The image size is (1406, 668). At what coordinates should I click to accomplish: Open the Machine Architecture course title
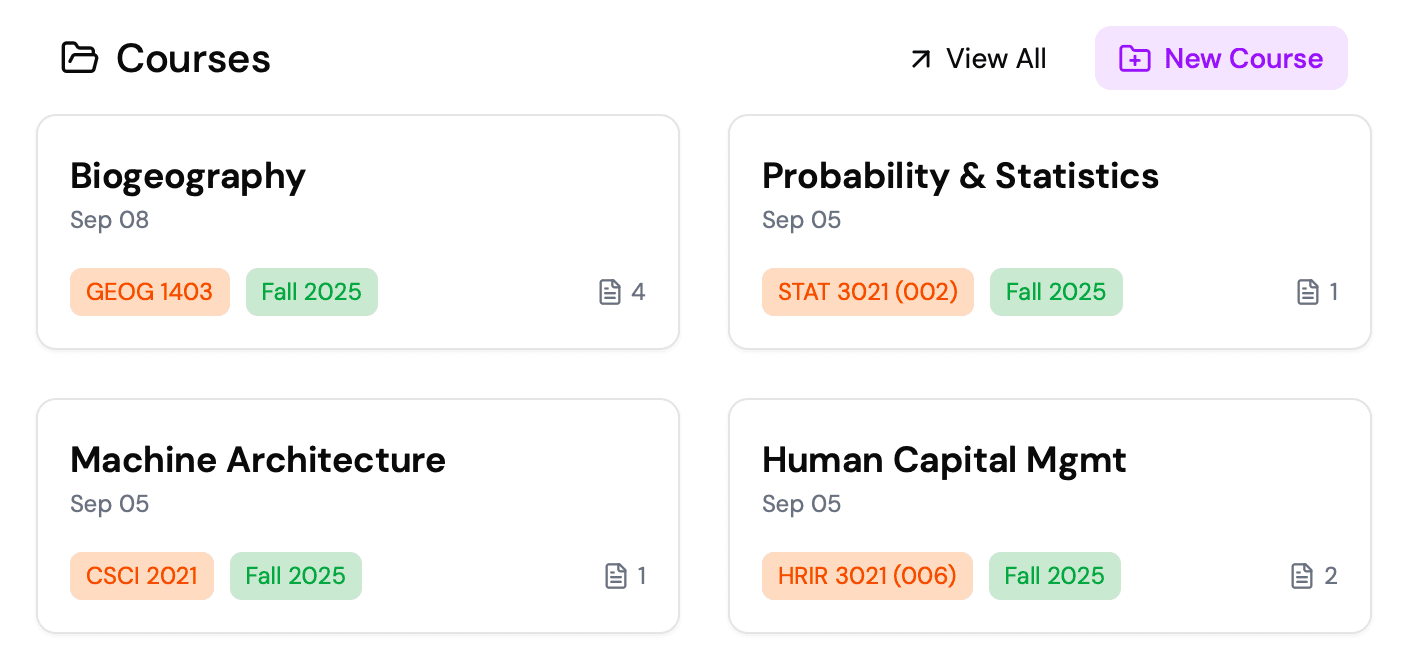pyautogui.click(x=258, y=460)
